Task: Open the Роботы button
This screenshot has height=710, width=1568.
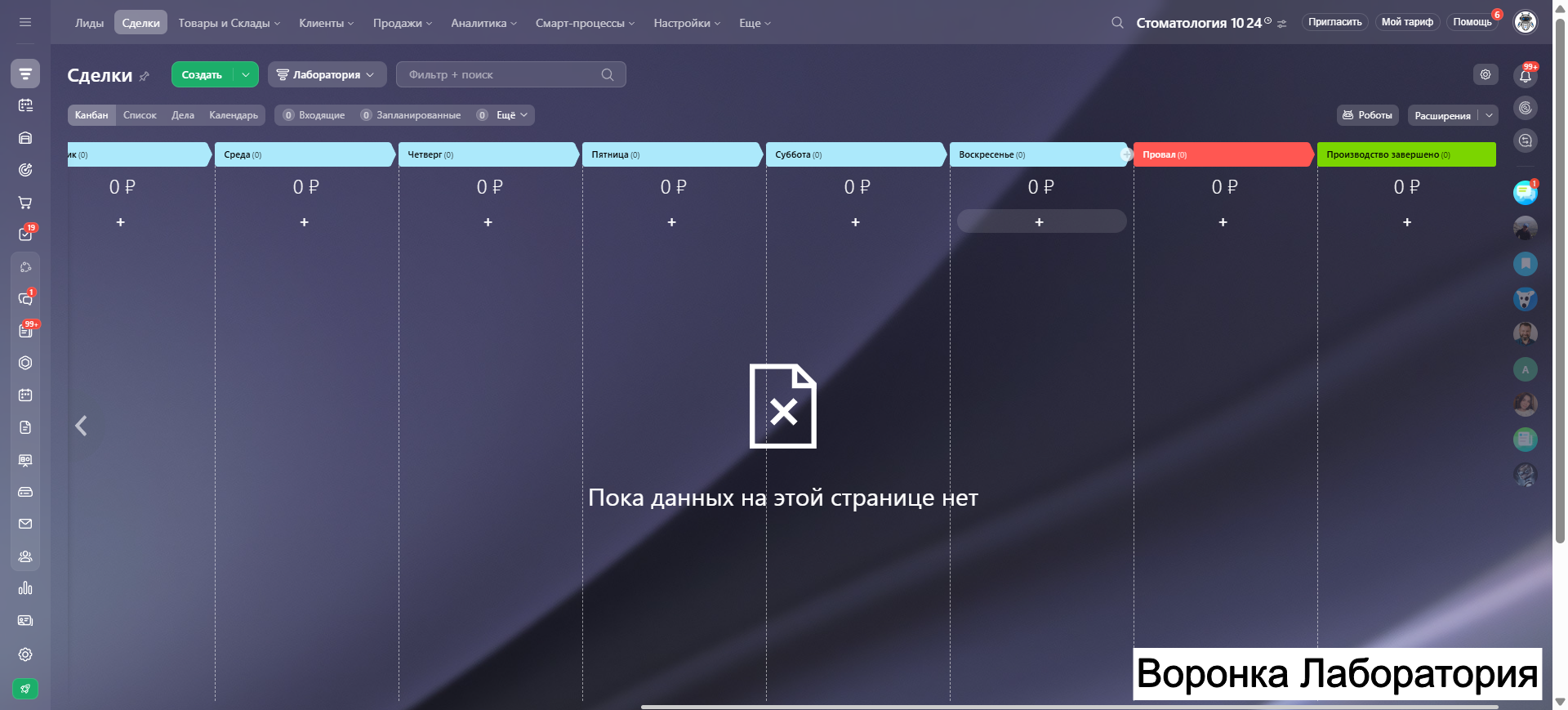Action: point(1368,115)
